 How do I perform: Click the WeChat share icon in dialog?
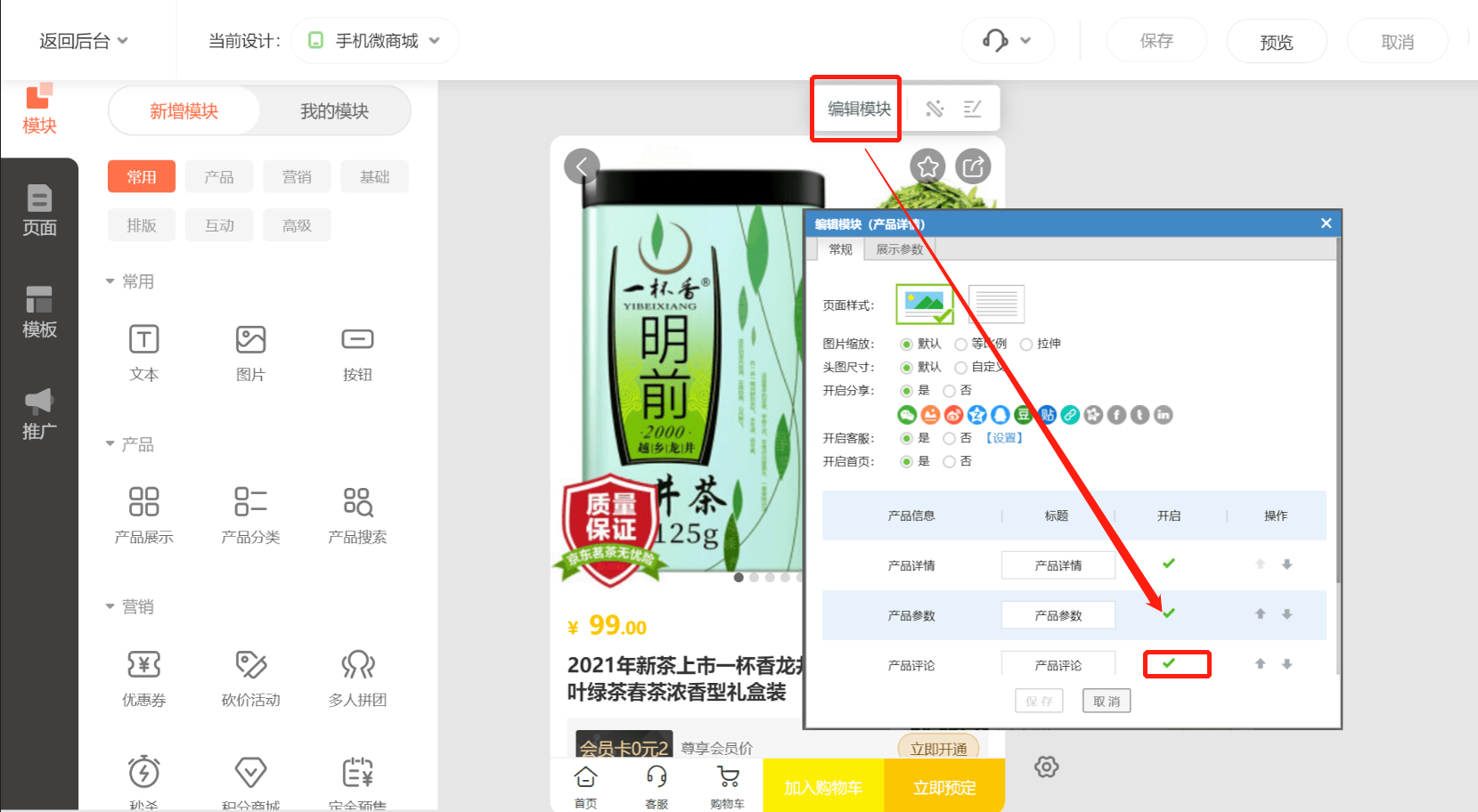[907, 415]
